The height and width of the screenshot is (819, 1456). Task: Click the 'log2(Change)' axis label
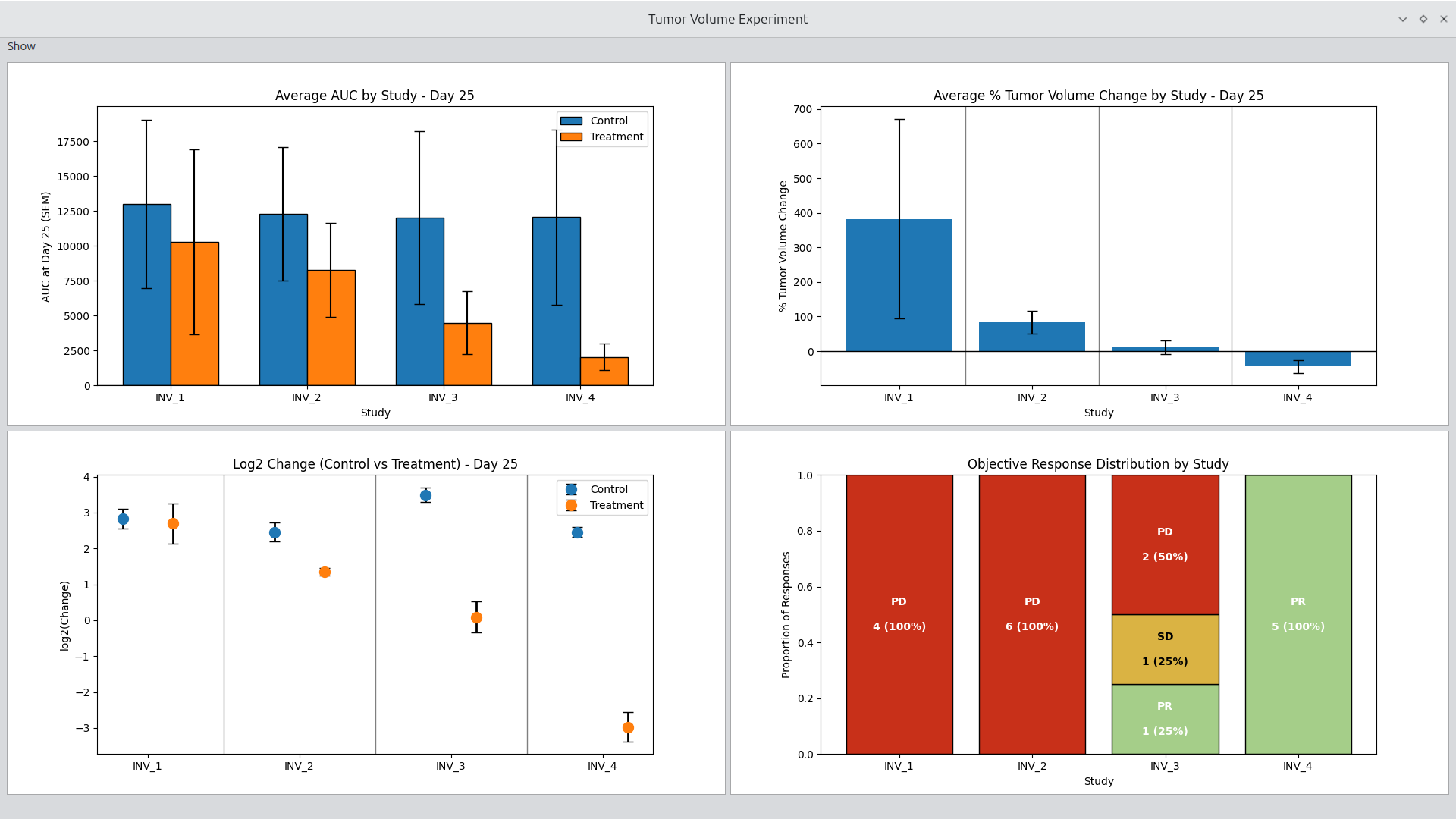pos(64,616)
